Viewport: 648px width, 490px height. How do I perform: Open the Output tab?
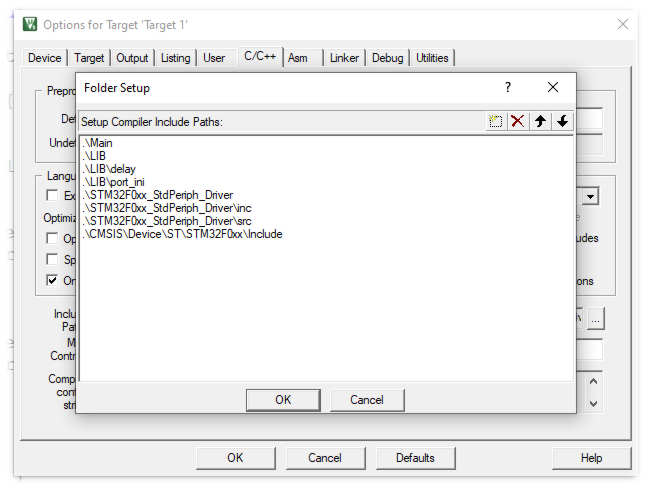click(x=132, y=58)
